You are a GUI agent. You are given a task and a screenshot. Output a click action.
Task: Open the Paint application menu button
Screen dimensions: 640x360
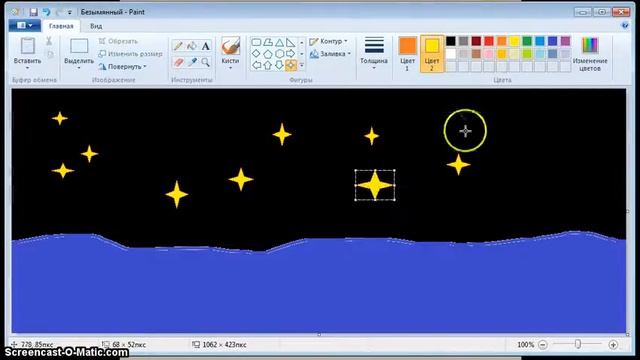pyautogui.click(x=24, y=26)
